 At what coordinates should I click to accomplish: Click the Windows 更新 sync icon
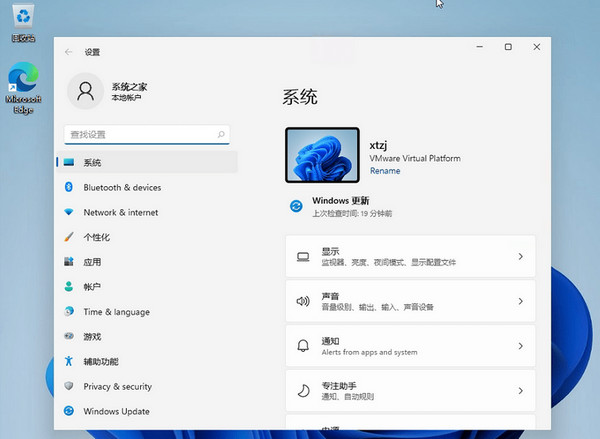pos(296,206)
